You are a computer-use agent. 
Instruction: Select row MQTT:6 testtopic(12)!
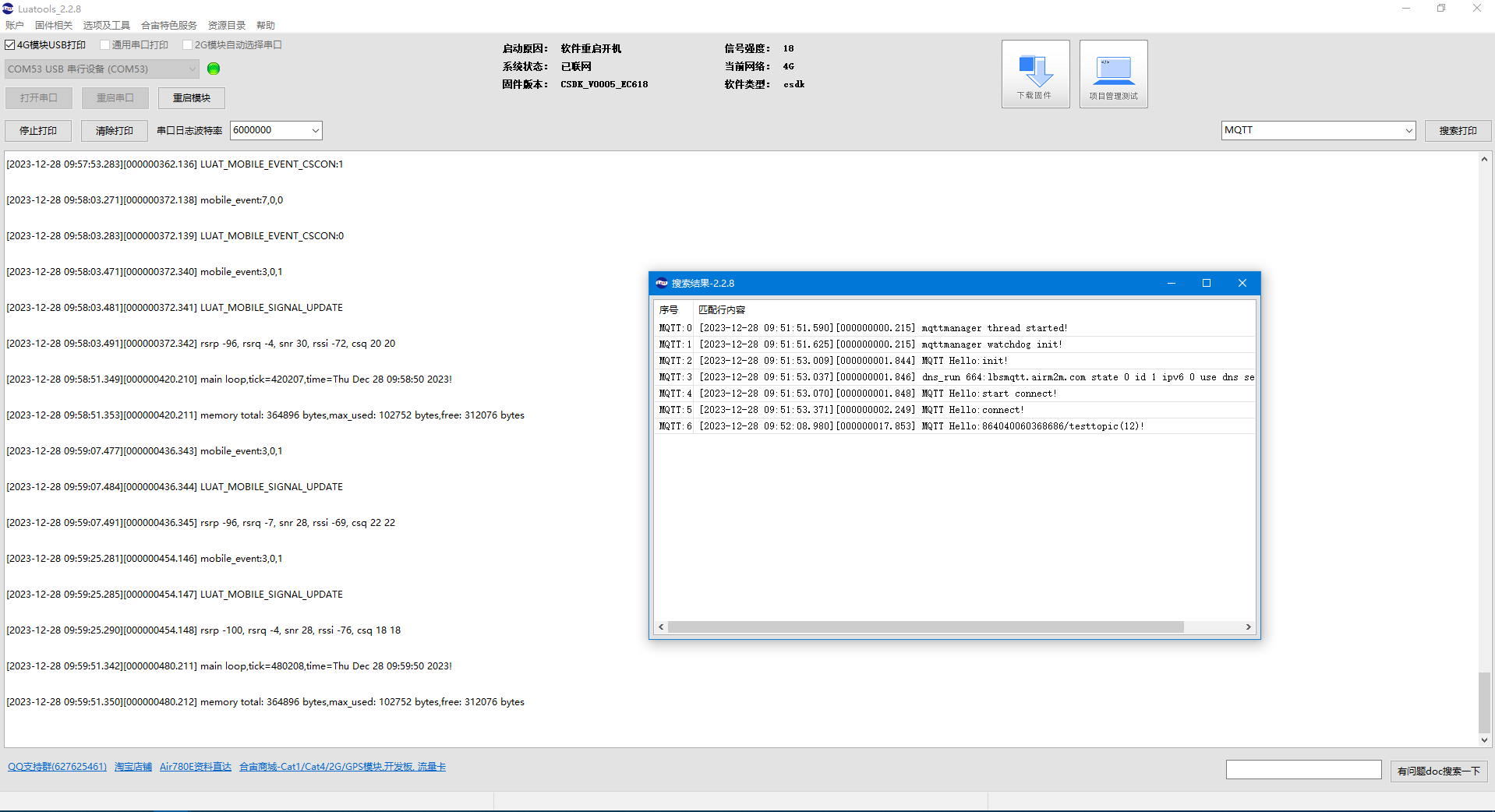pyautogui.click(x=955, y=426)
